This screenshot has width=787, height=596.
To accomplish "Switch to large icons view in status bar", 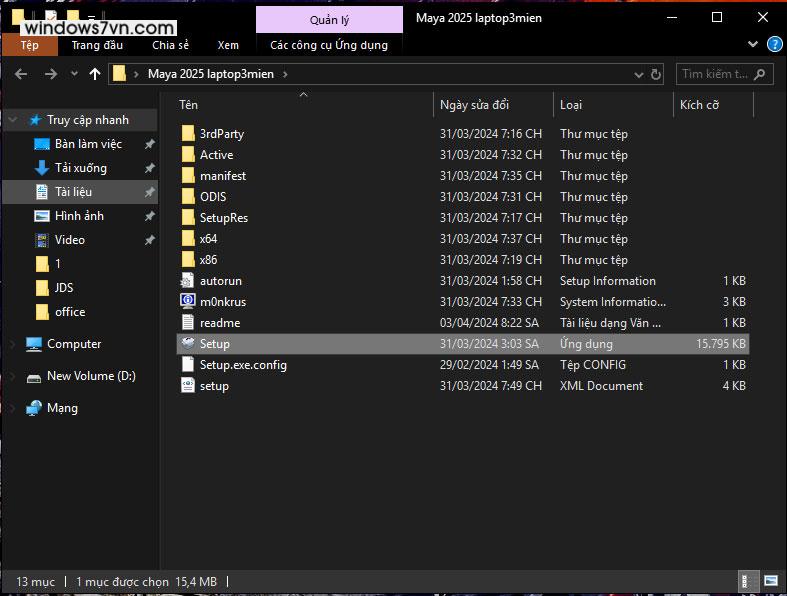I will (771, 581).
